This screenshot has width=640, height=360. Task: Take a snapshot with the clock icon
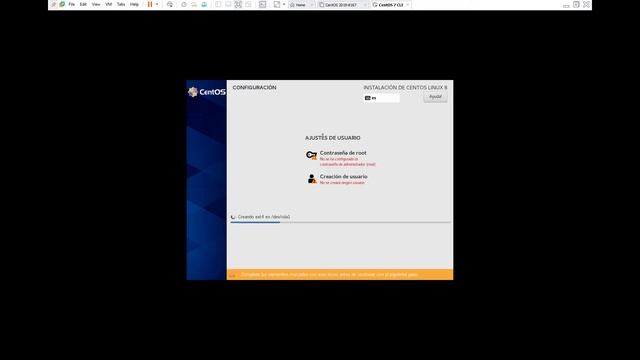tap(184, 4)
